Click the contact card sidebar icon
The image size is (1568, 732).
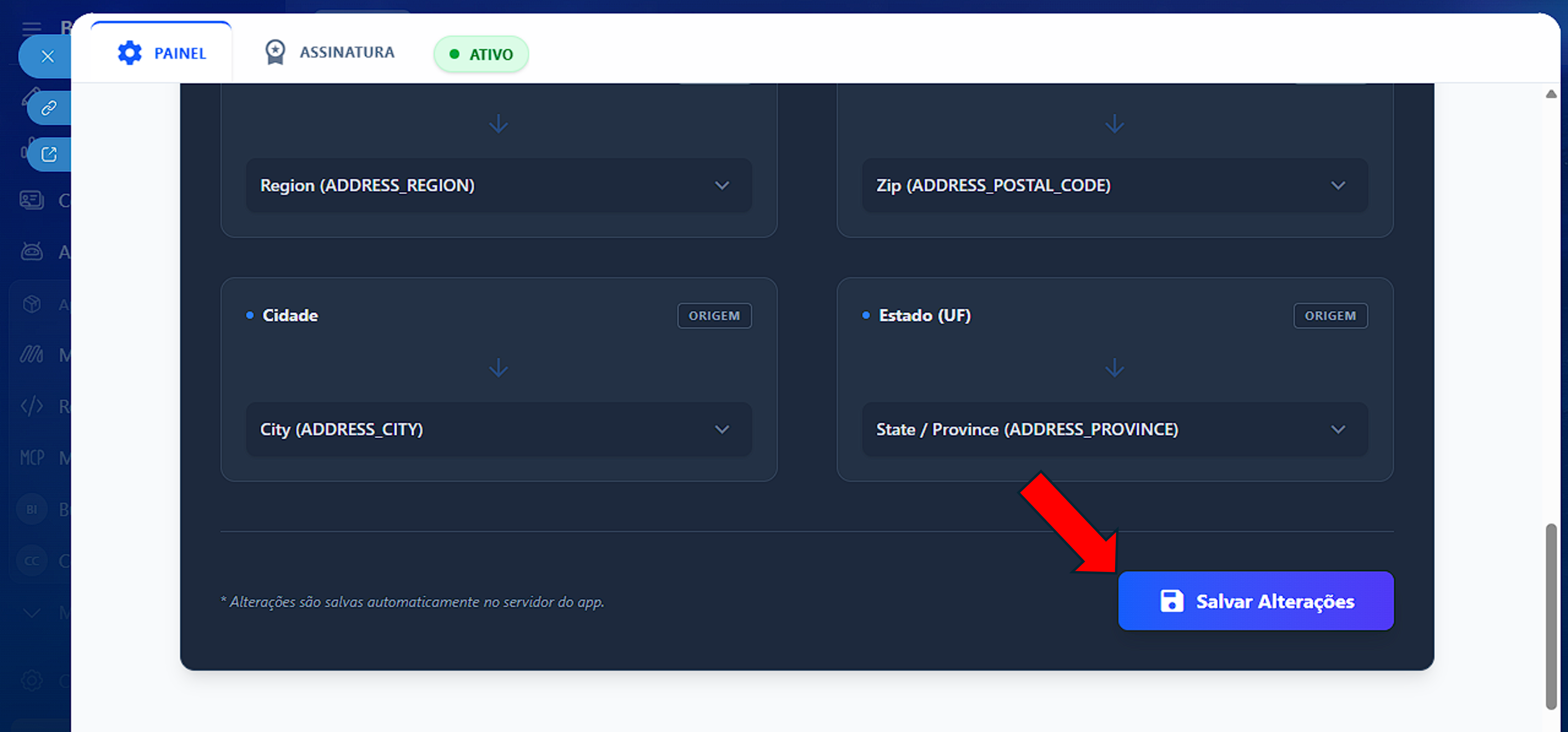(x=32, y=200)
